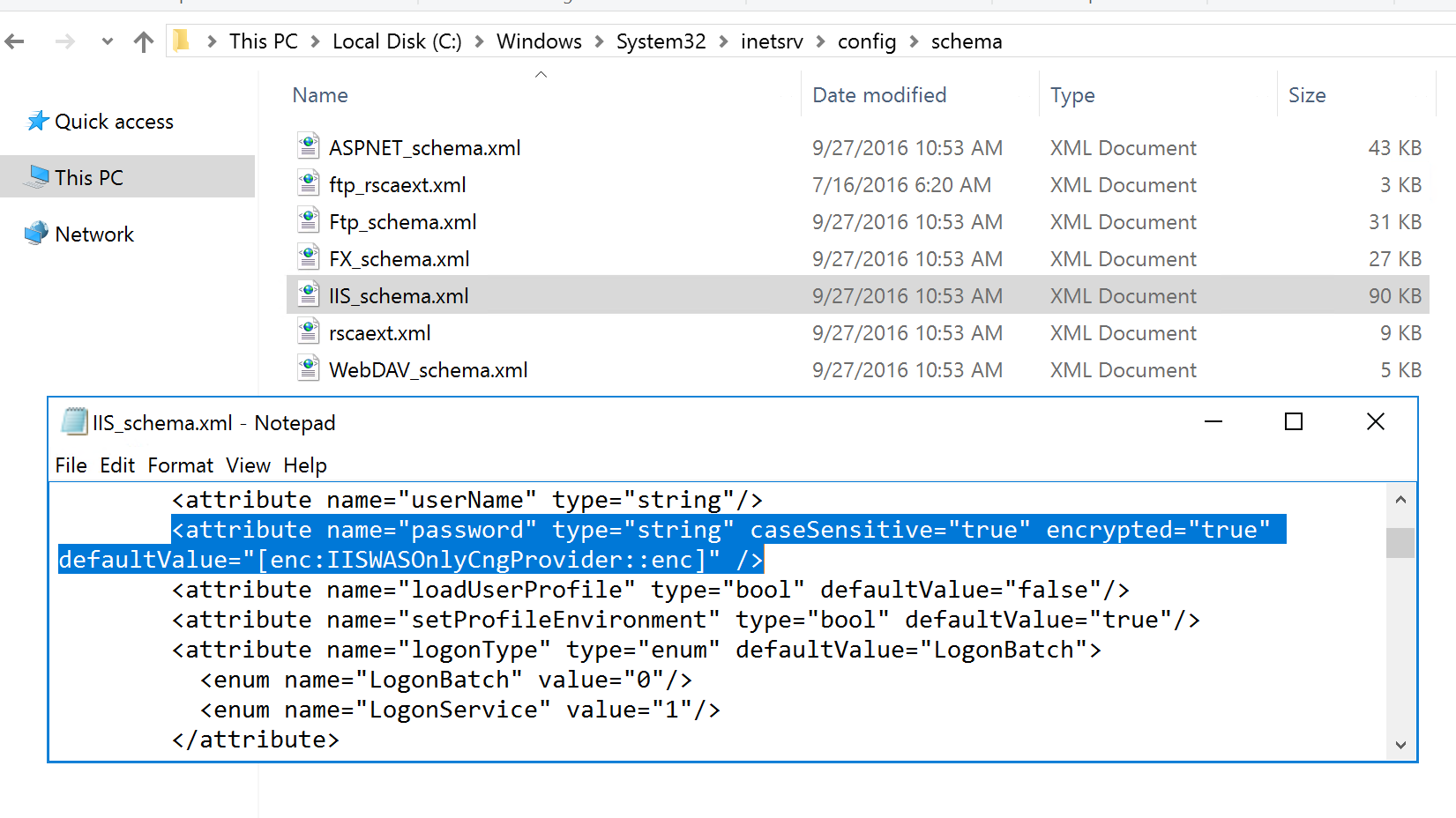Screen dimensions: 1456x818
Task: Click IIS_schema.xml file icon
Action: pyautogui.click(x=308, y=294)
